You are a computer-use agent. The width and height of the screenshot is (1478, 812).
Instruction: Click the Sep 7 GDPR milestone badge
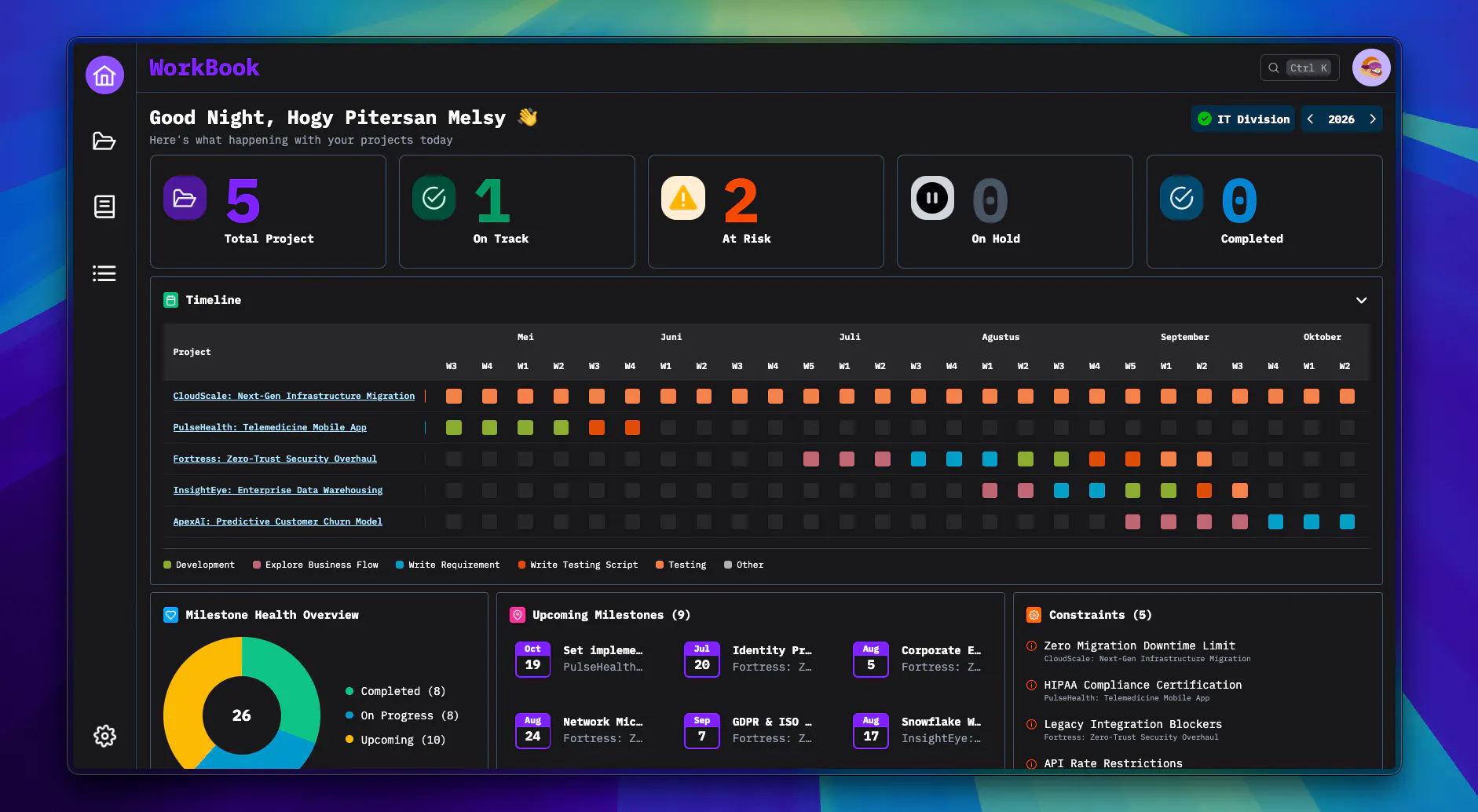(x=702, y=731)
